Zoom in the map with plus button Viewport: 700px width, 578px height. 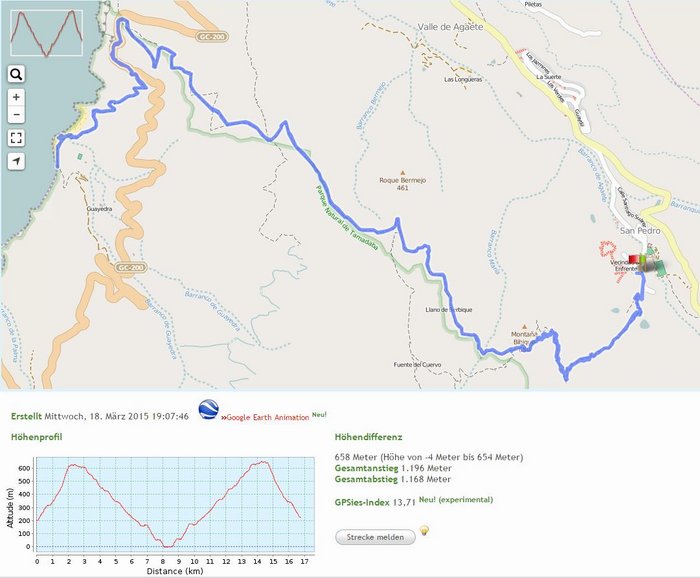(x=16, y=98)
